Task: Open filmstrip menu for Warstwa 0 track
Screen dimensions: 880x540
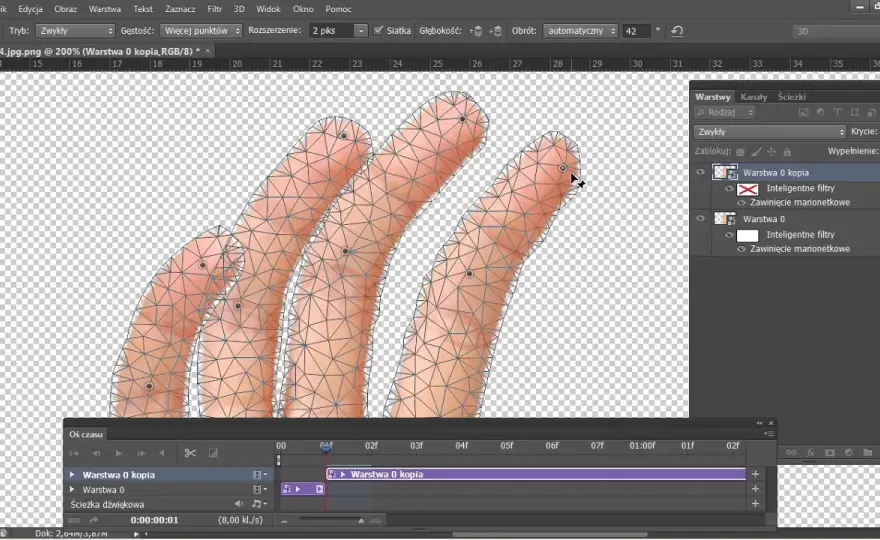Action: (x=259, y=489)
